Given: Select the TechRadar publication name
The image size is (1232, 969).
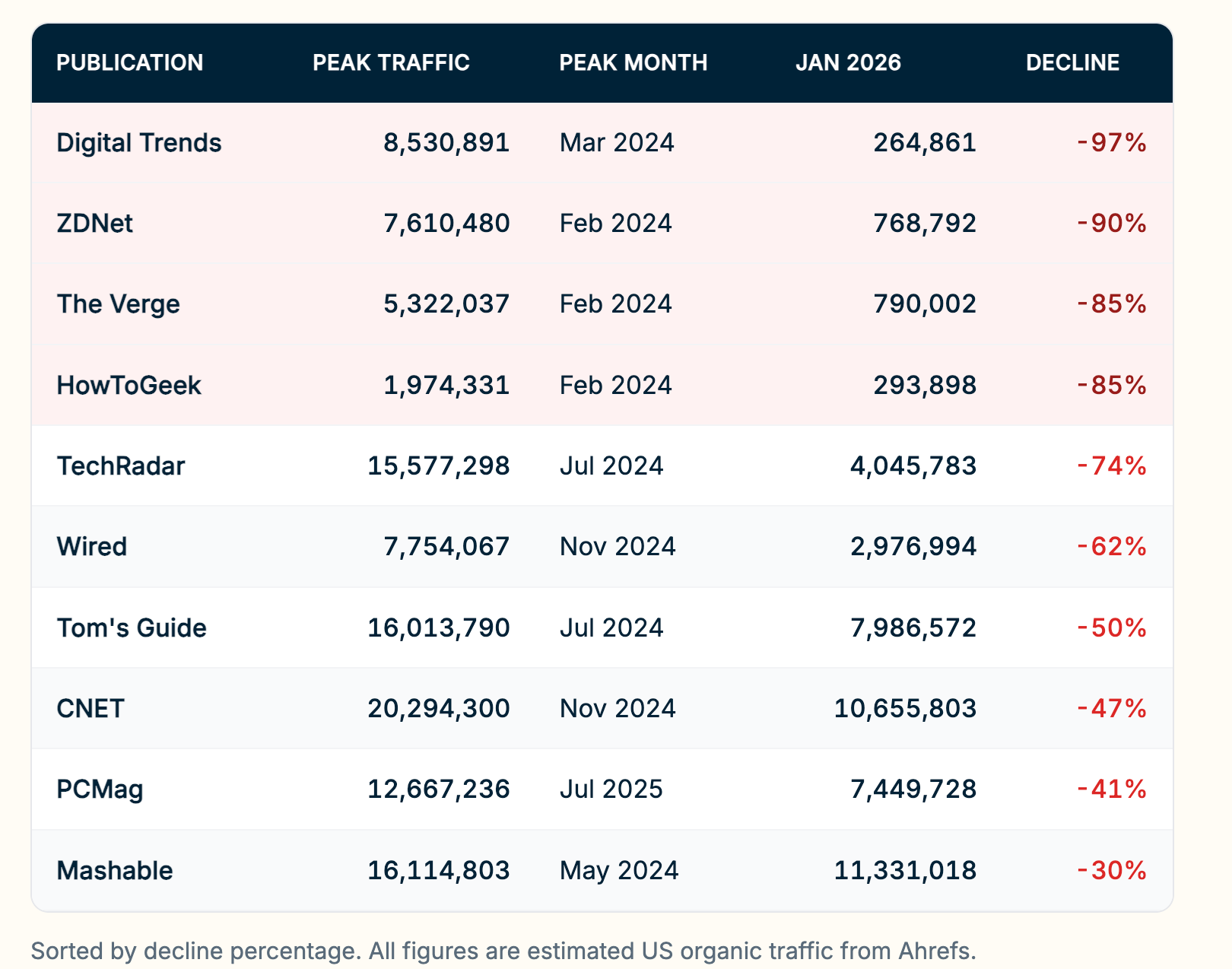Looking at the screenshot, I should tap(121, 466).
